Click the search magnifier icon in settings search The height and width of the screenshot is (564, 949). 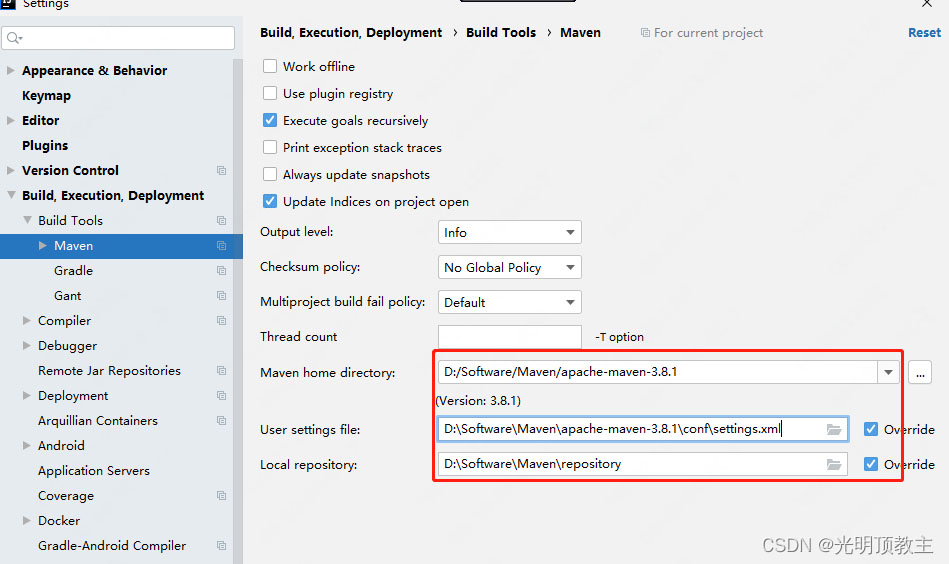(13, 38)
